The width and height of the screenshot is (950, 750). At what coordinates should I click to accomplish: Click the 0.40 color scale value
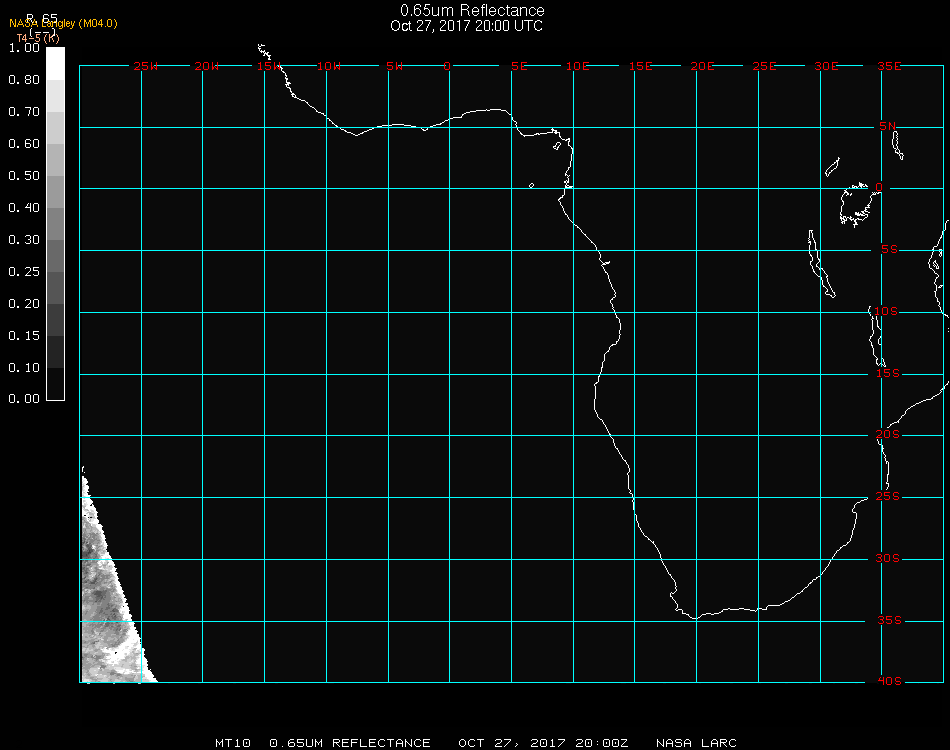24,208
